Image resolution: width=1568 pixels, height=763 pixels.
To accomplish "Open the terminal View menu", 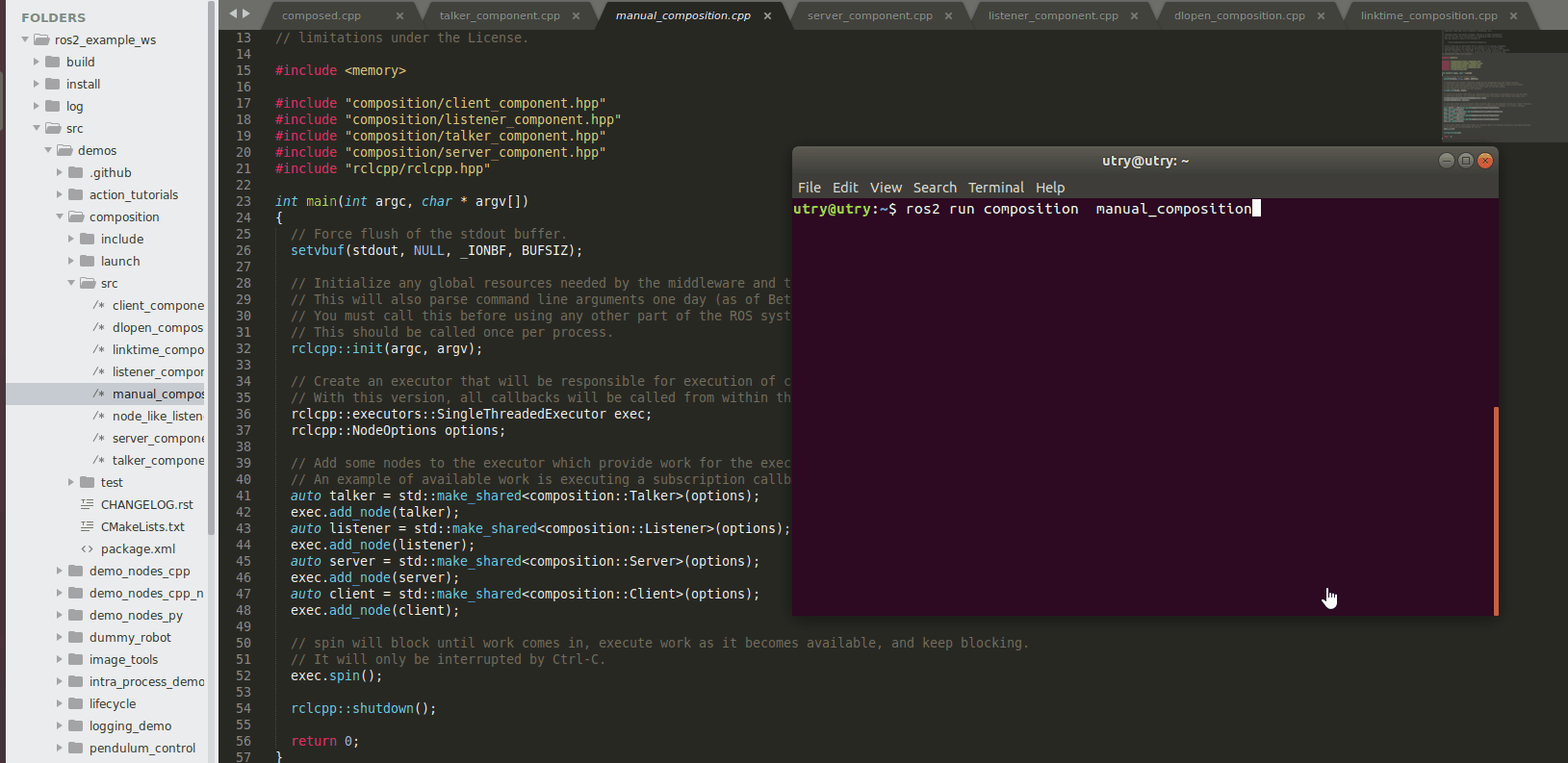I will coord(886,188).
